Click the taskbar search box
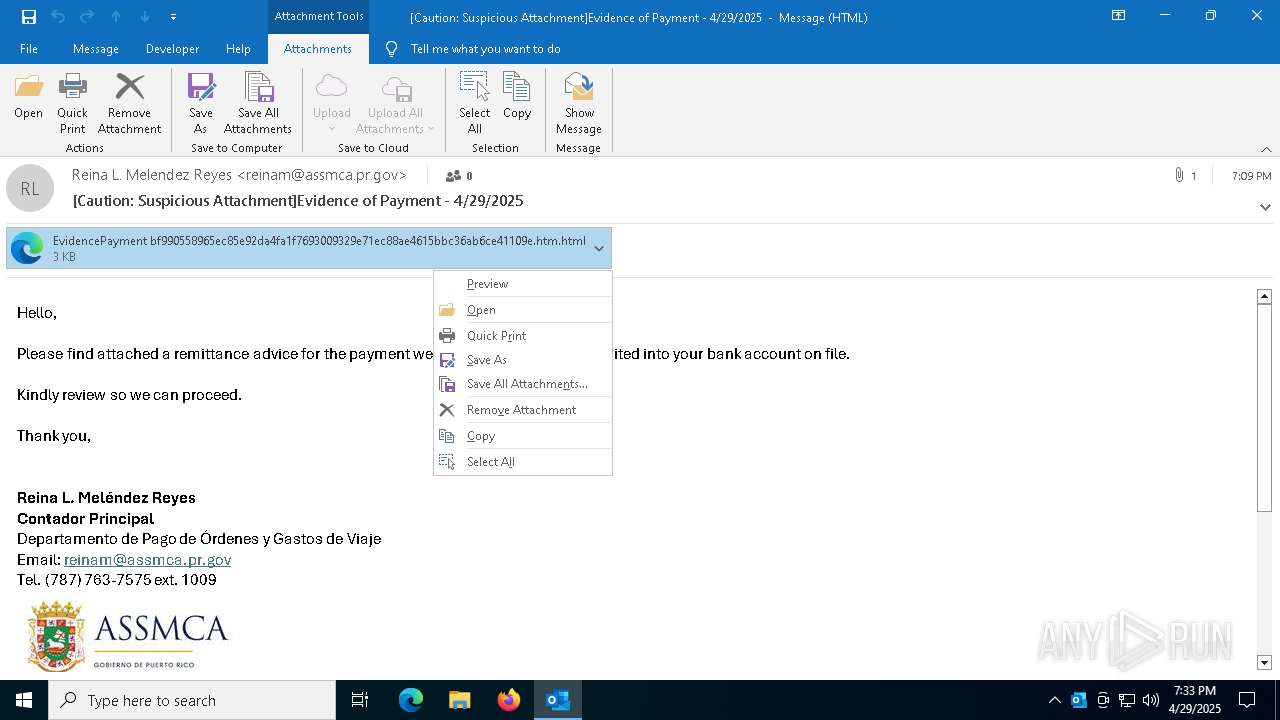Image resolution: width=1280 pixels, height=720 pixels. (192, 700)
